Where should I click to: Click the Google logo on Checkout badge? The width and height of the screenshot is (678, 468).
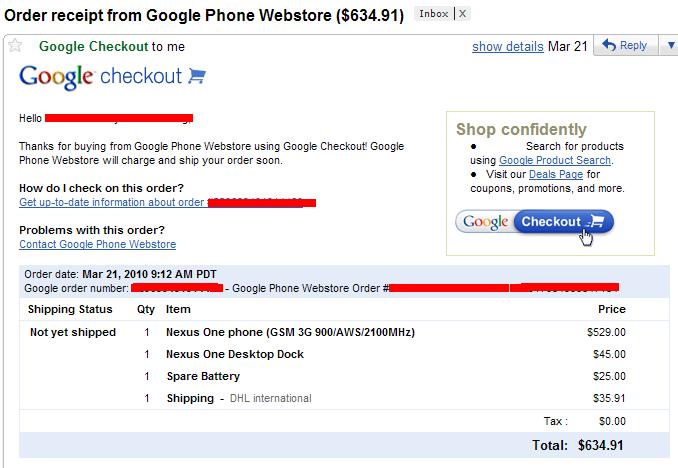point(485,222)
